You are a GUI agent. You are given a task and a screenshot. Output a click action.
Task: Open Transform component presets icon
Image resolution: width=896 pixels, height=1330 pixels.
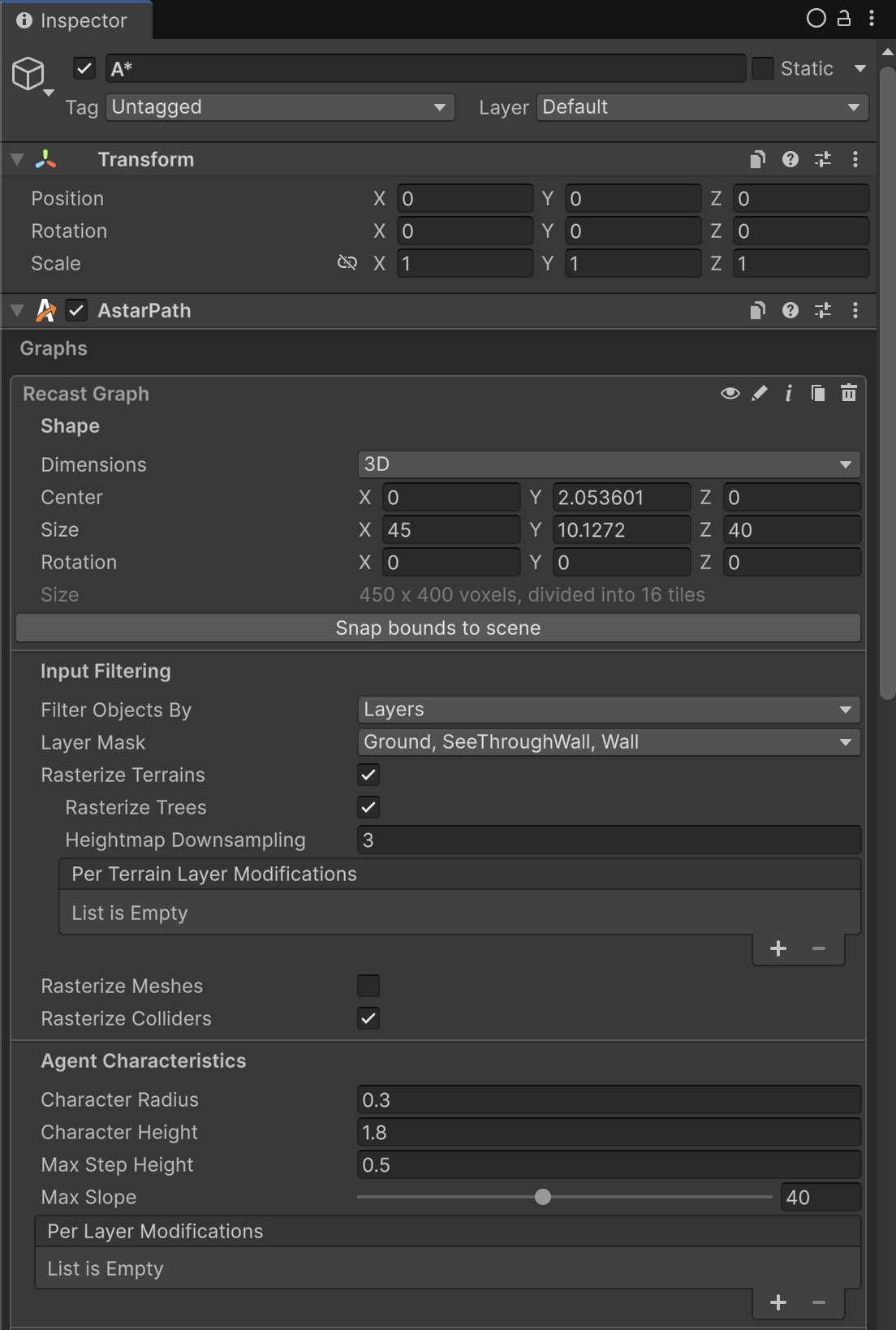822,160
